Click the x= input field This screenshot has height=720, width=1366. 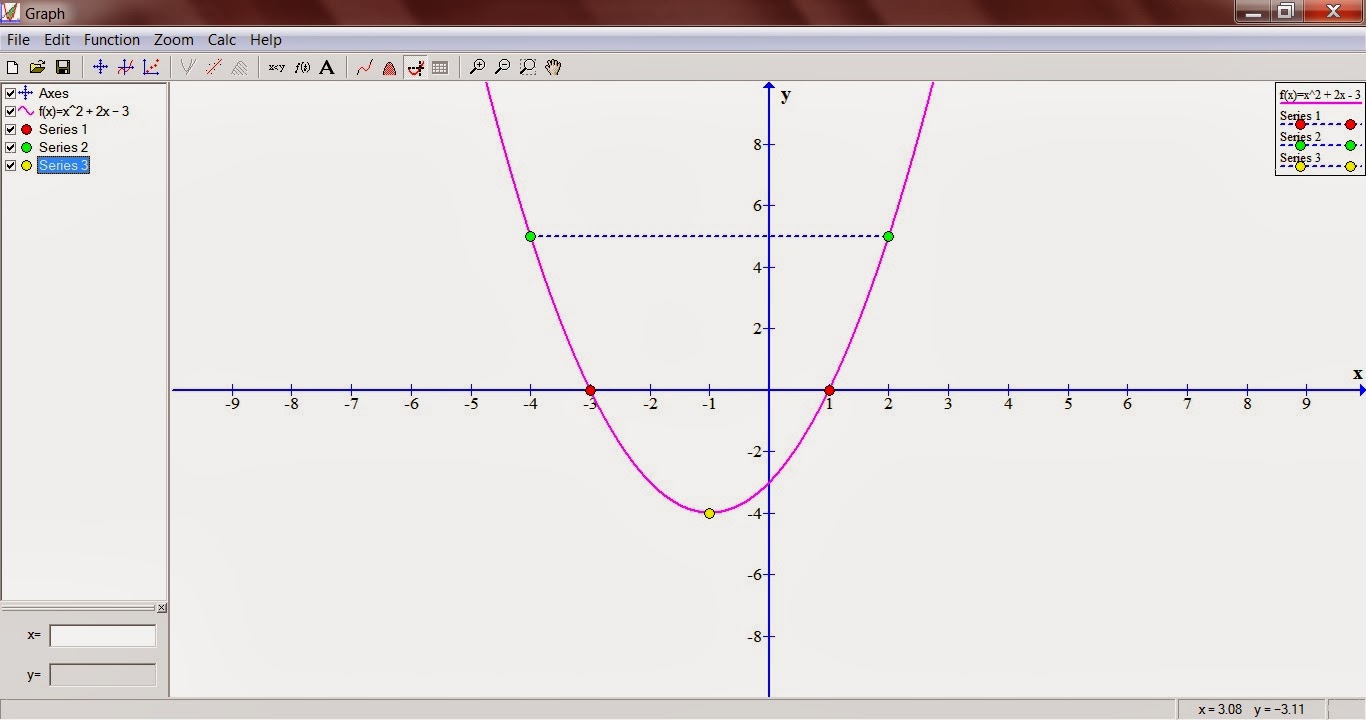tap(103, 635)
